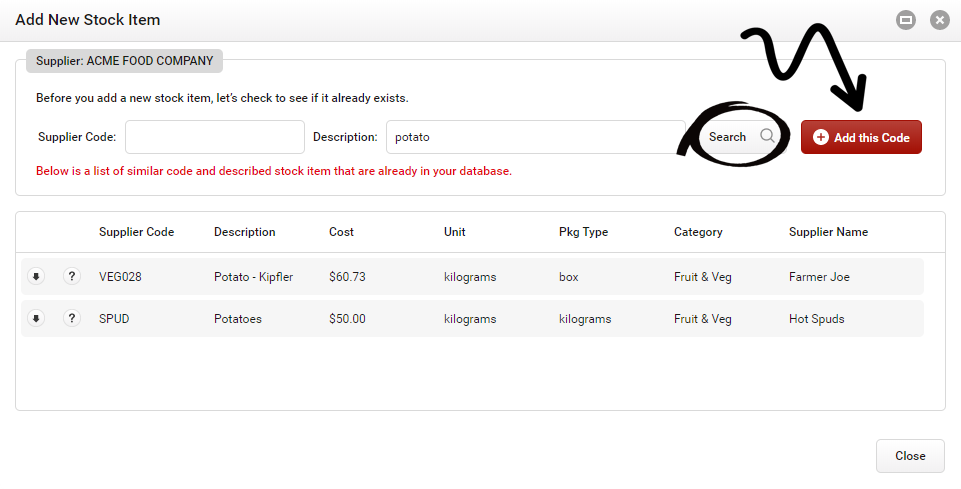Click the Cost column header
Image resolution: width=961 pixels, height=489 pixels.
pos(342,232)
